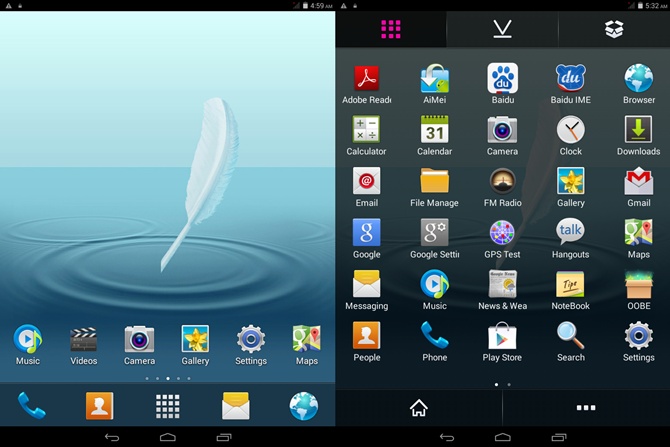This screenshot has height=447, width=670.
Task: Tap system Home on right screen
Action: coord(502,437)
